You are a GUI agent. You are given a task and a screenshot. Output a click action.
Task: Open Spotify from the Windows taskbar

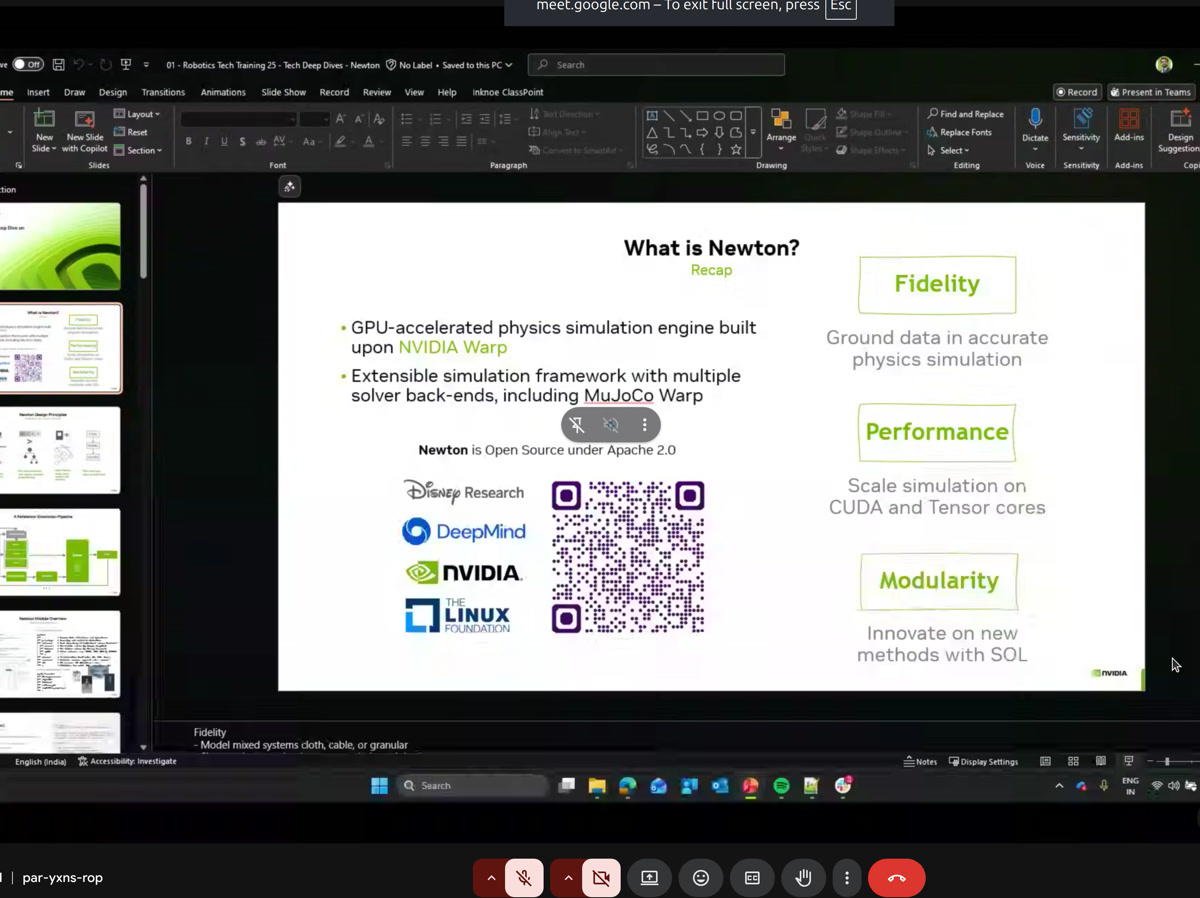pyautogui.click(x=781, y=786)
